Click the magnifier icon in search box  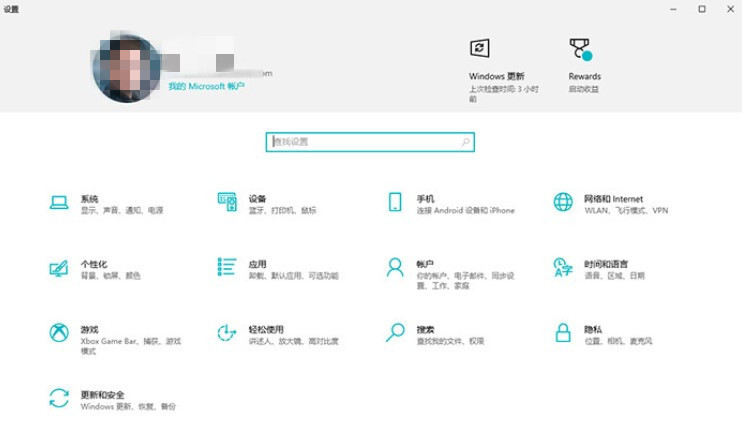(465, 142)
